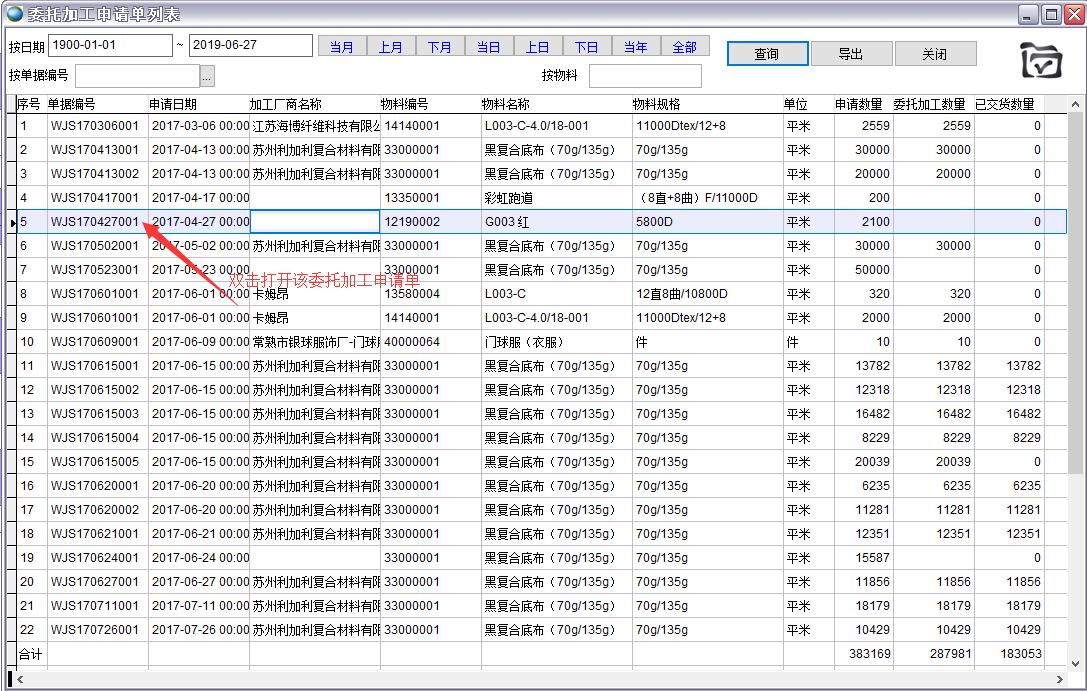This screenshot has width=1087, height=691.
Task: Click the start date field 1900-01-01
Action: point(110,46)
